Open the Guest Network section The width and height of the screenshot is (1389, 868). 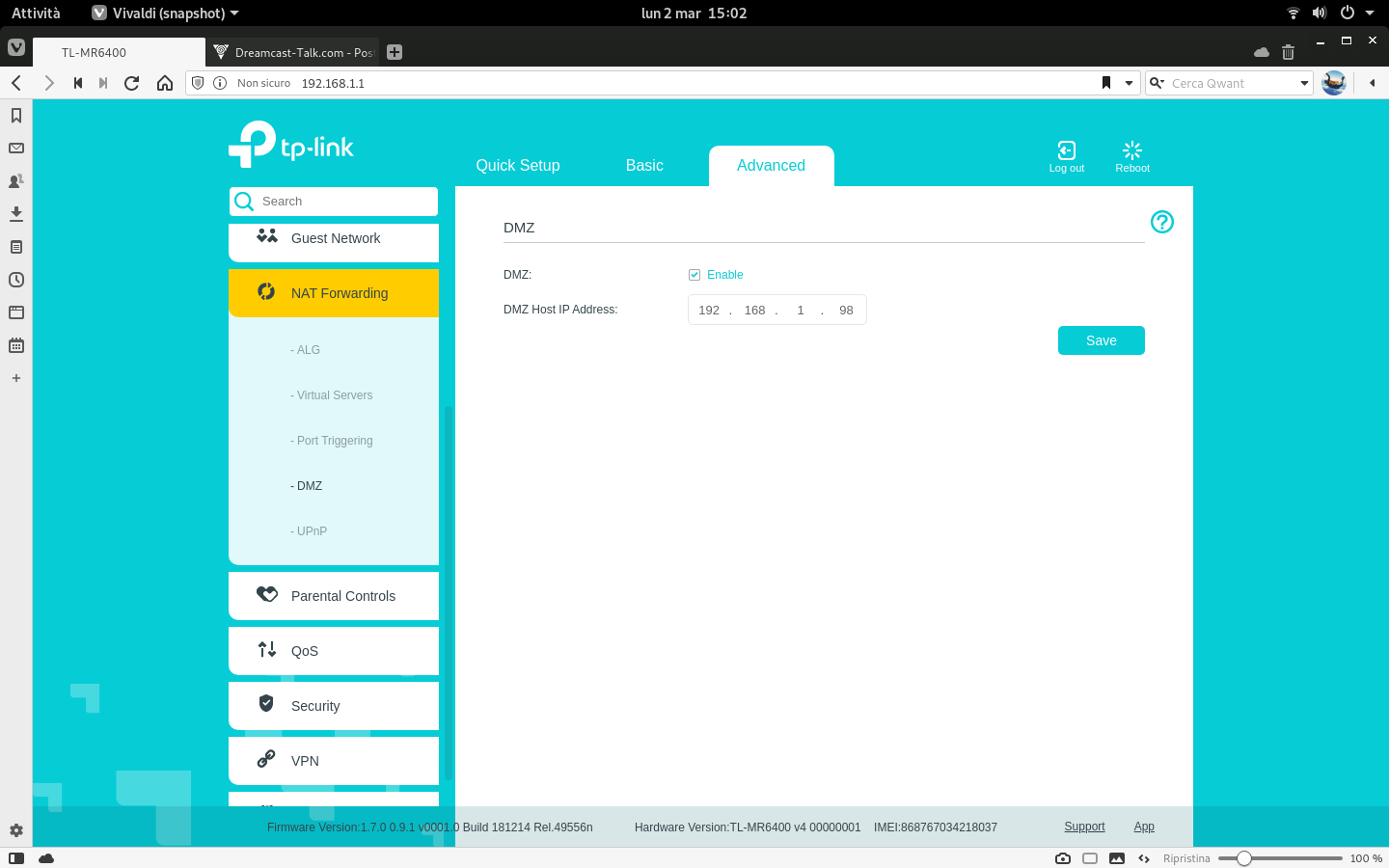(334, 241)
